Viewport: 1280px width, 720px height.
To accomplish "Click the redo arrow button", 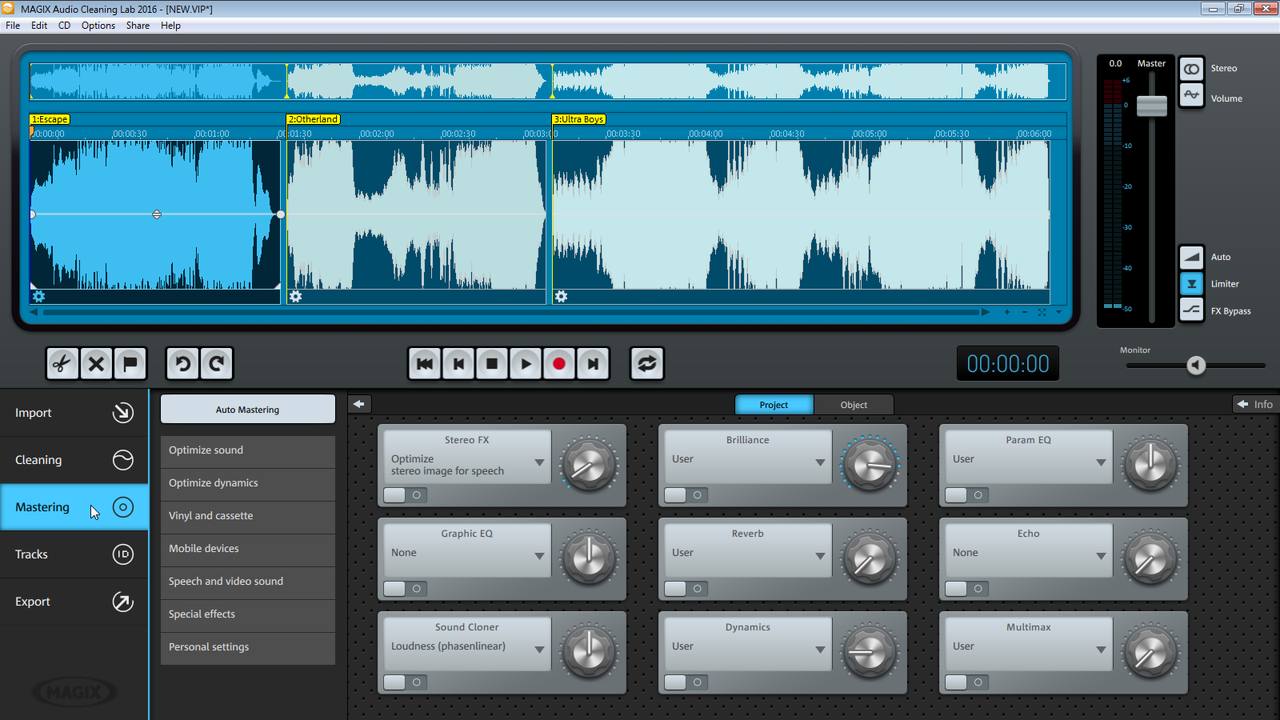I will (x=217, y=364).
